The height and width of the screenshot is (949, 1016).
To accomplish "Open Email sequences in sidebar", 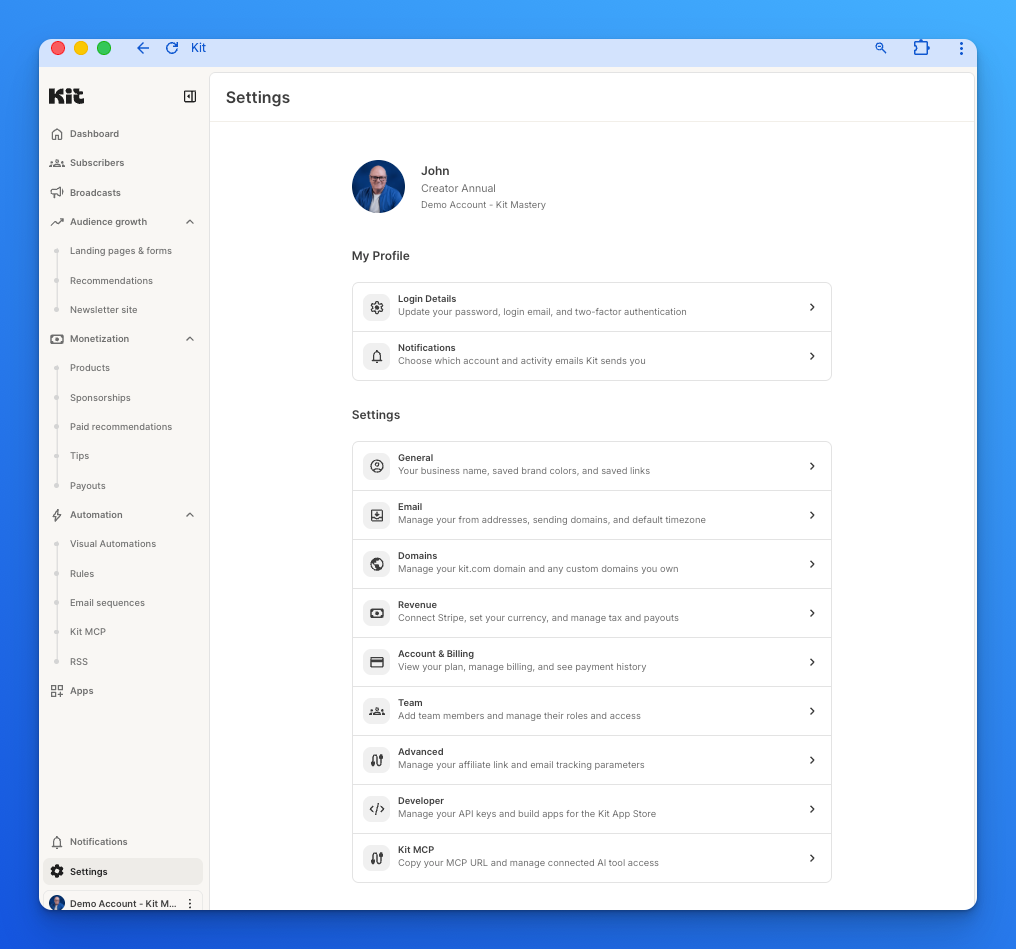I will tap(108, 603).
